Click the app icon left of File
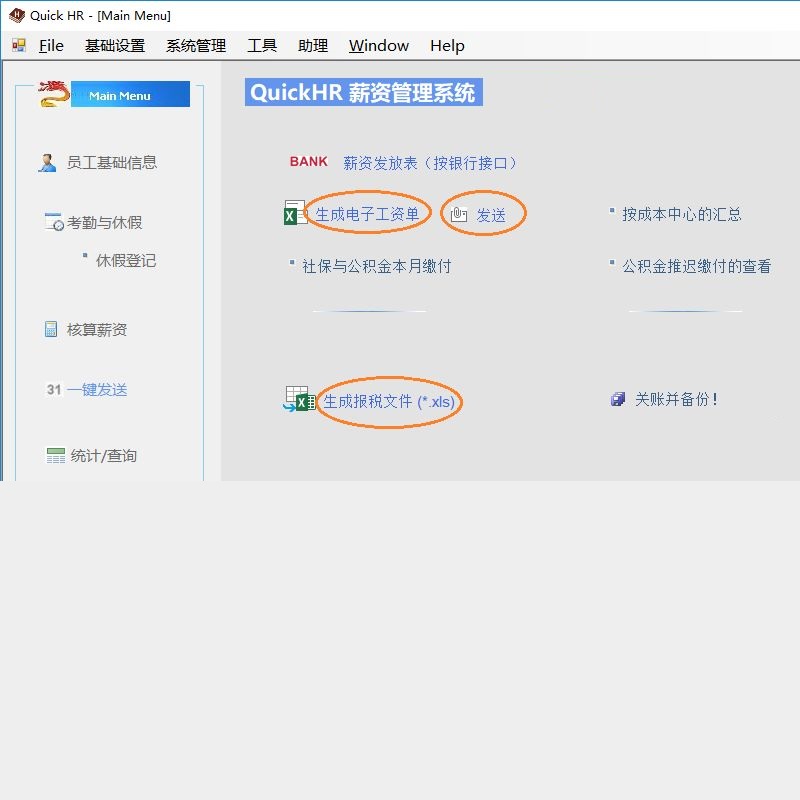Screen dimensions: 800x800 click(19, 45)
